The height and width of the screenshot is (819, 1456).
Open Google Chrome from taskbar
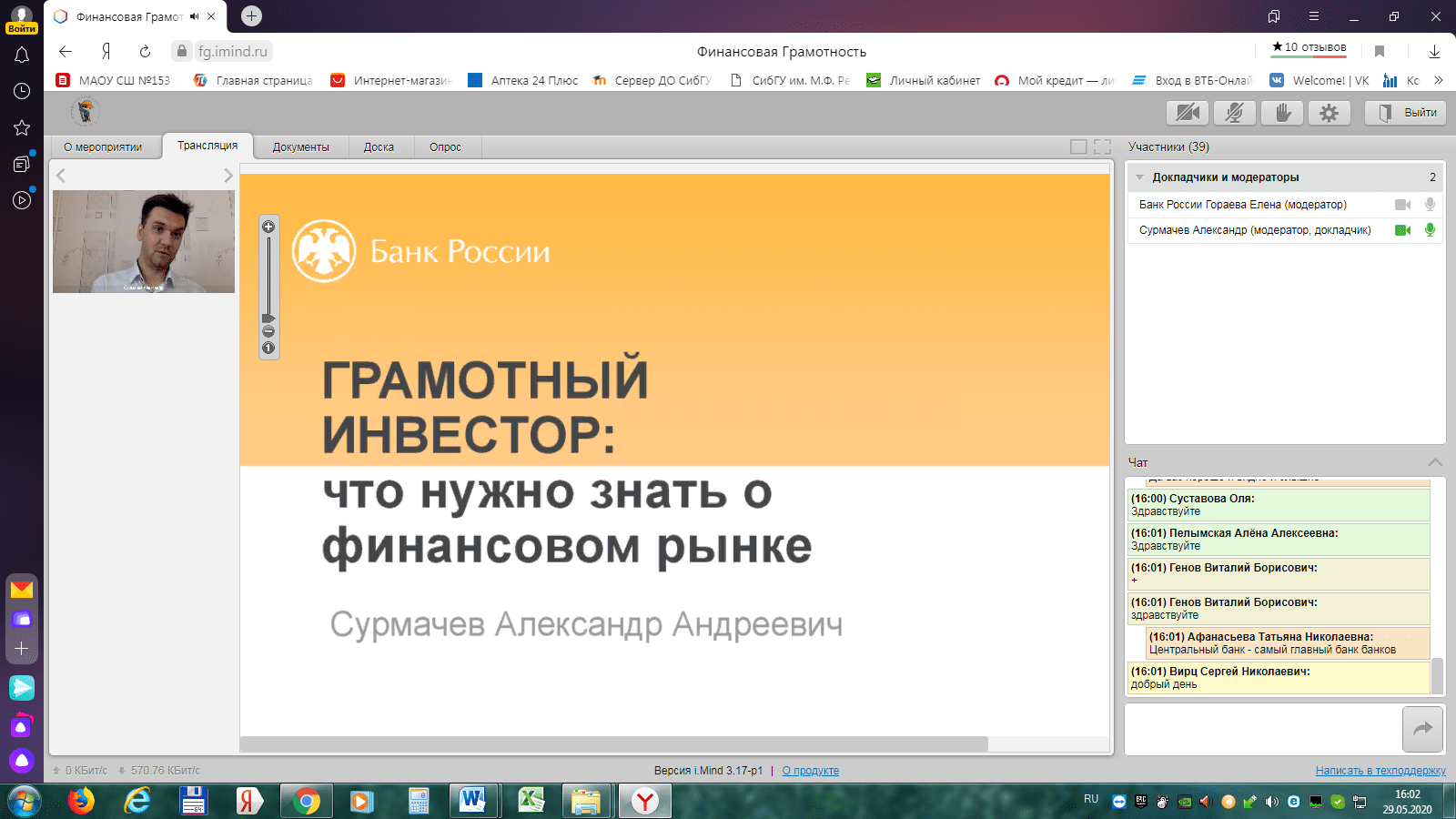tap(307, 801)
